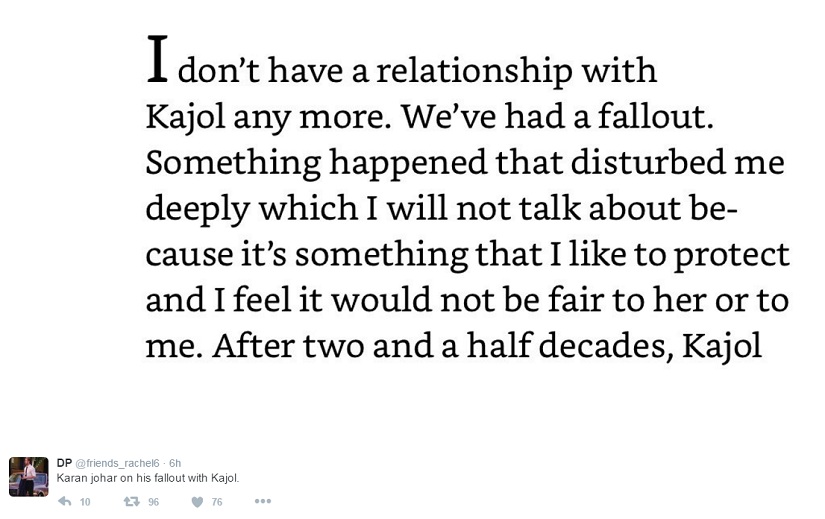Open the @friends_rachel6 handle link

click(x=119, y=463)
